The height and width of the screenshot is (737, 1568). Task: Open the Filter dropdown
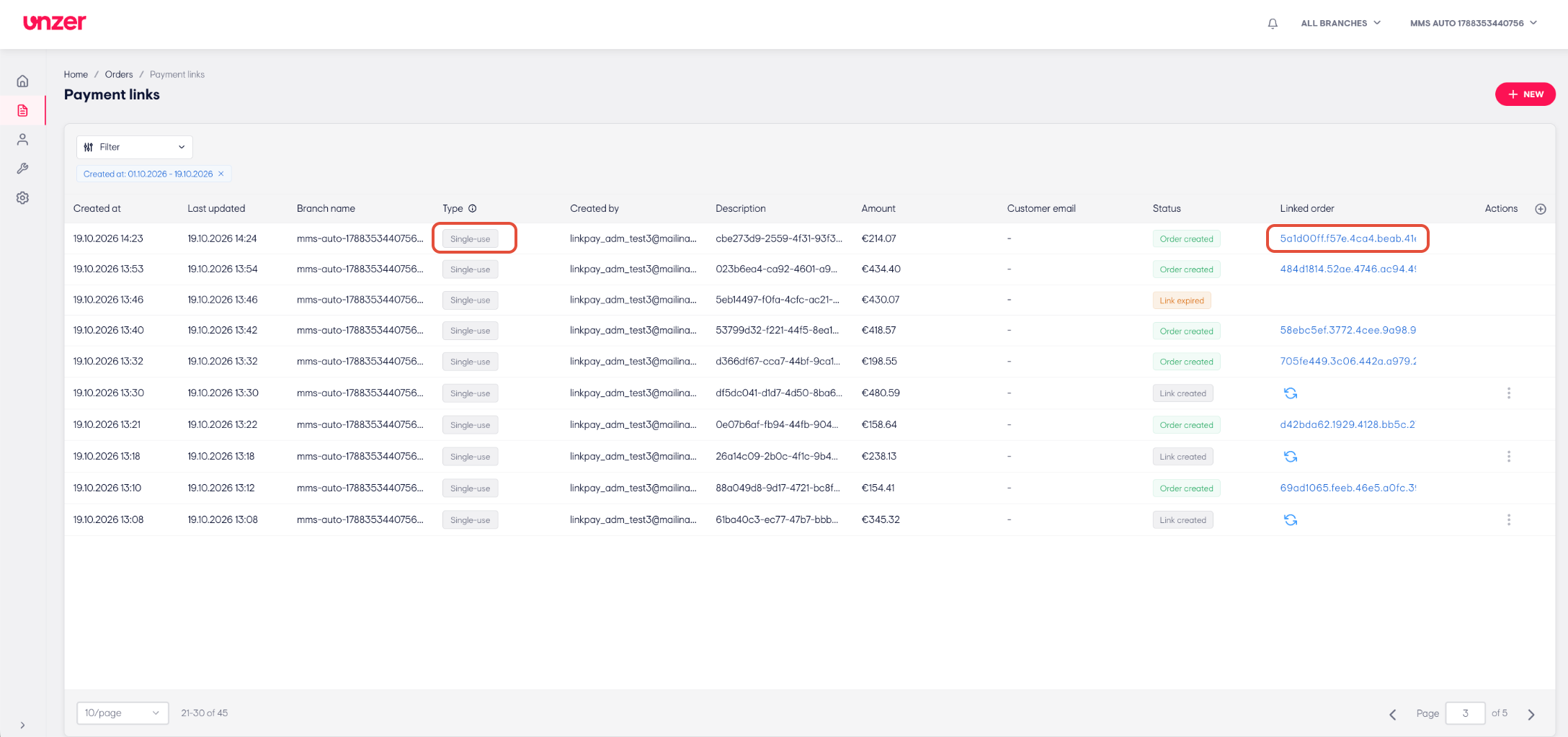pyautogui.click(x=135, y=147)
